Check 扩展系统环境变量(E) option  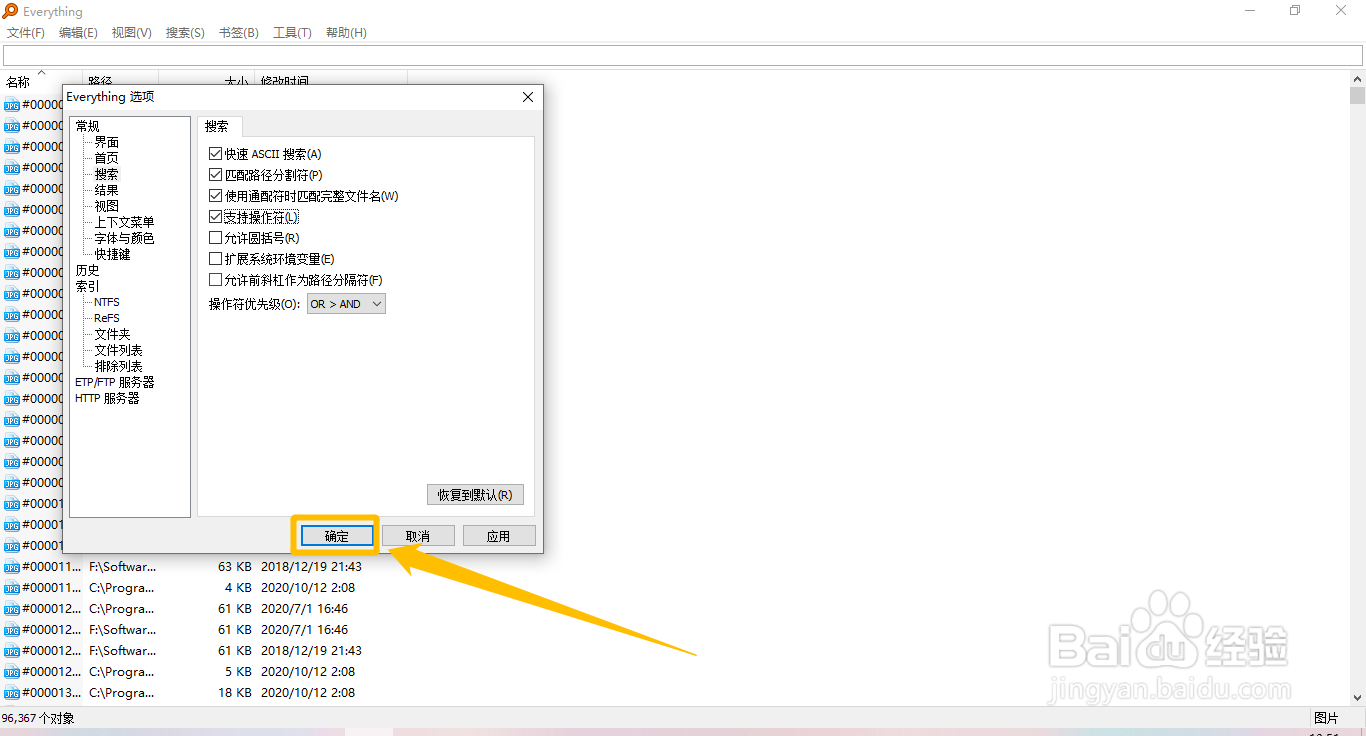[215, 259]
